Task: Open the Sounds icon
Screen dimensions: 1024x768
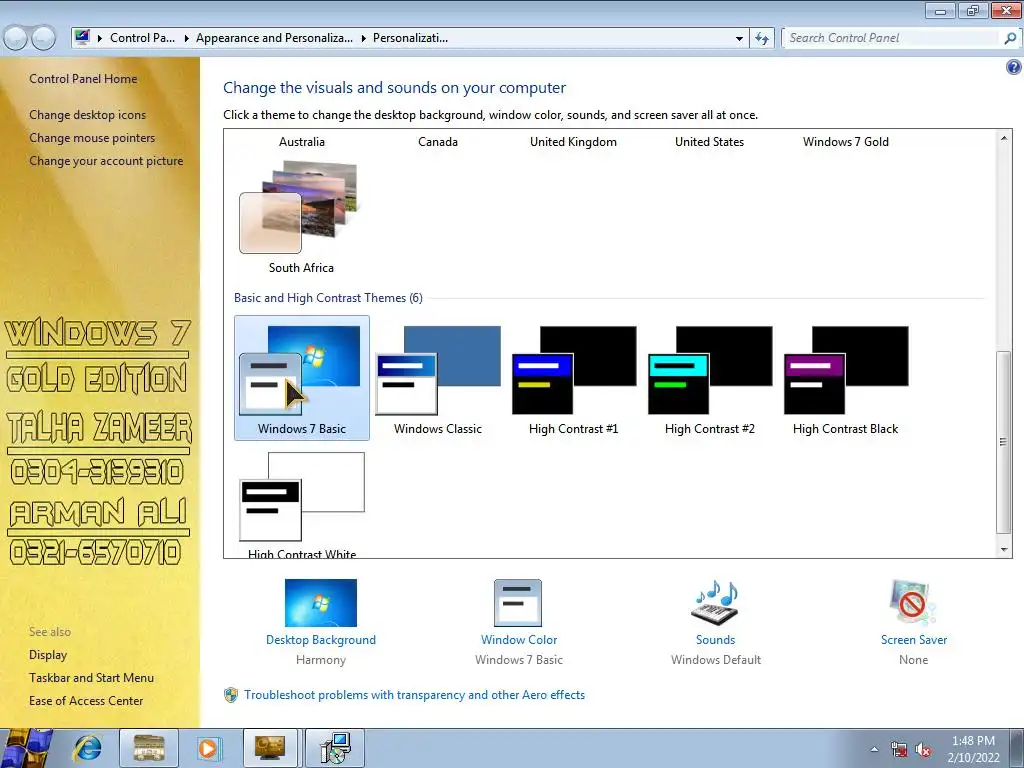Action: click(x=715, y=603)
